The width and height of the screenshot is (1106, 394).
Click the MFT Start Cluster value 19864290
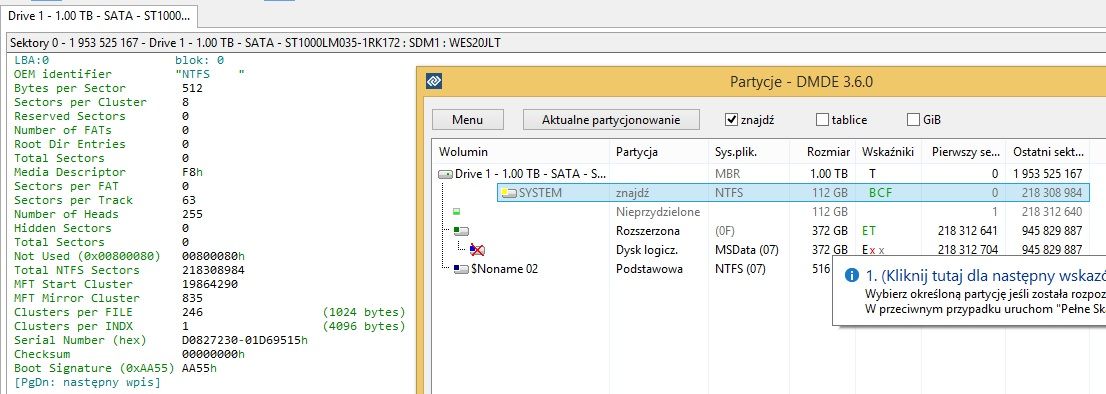pyautogui.click(x=209, y=284)
